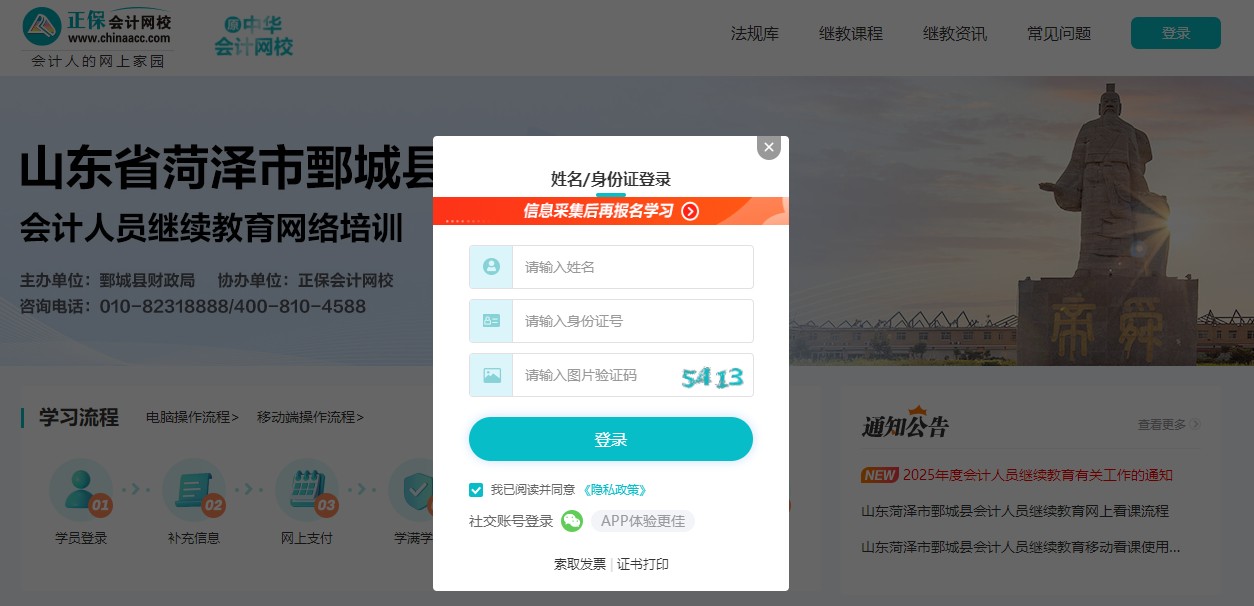Click the 学员登录 step 01 icon
This screenshot has width=1254, height=606.
81,489
